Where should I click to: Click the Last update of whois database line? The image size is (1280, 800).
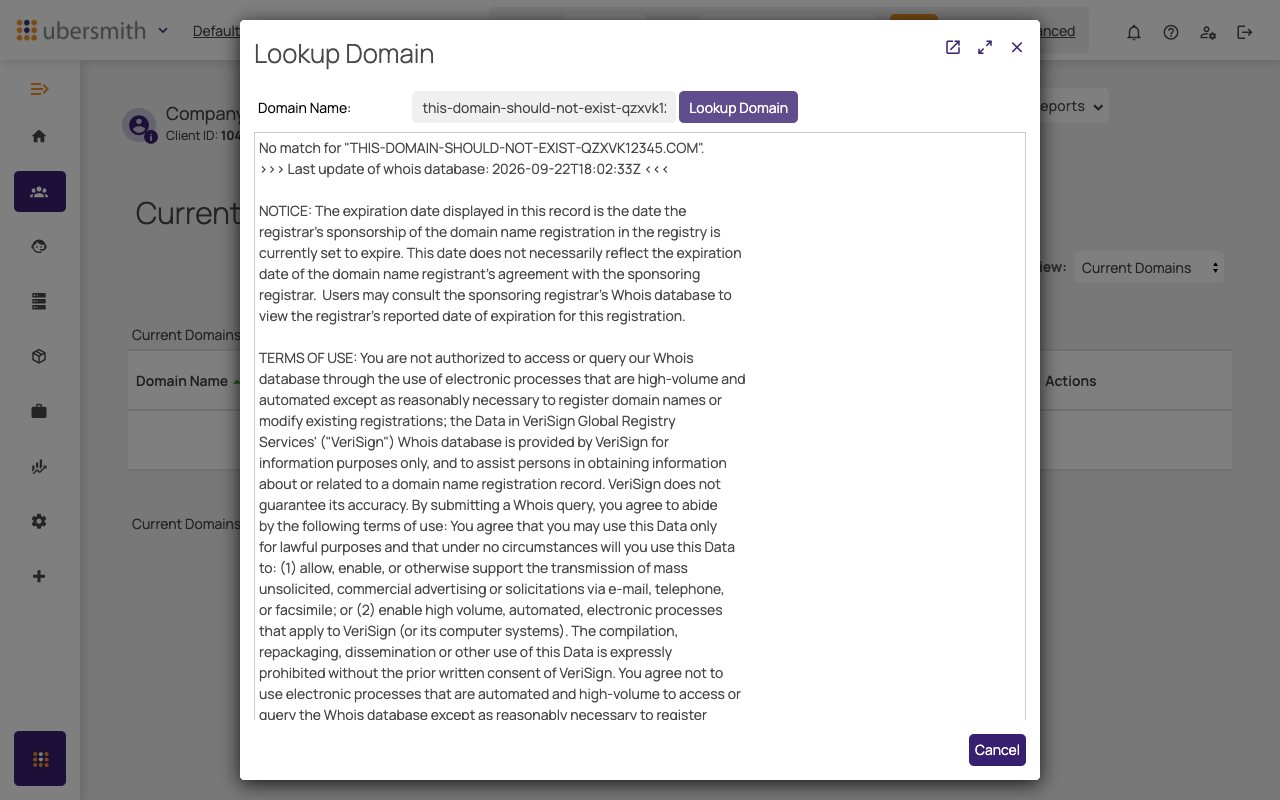pyautogui.click(x=464, y=169)
